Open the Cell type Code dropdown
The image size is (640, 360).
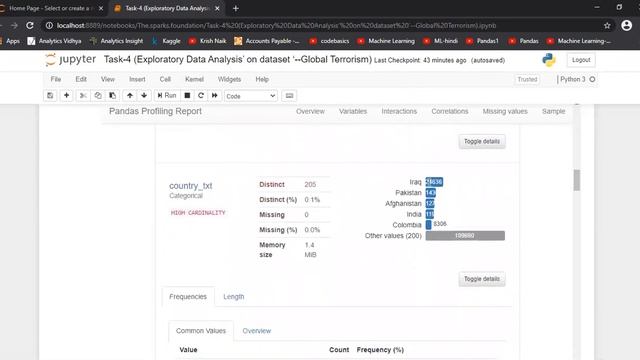click(251, 96)
